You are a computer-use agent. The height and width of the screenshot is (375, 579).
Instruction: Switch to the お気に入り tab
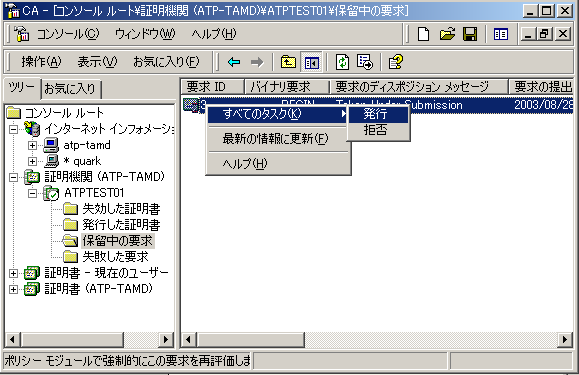pyautogui.click(x=70, y=89)
